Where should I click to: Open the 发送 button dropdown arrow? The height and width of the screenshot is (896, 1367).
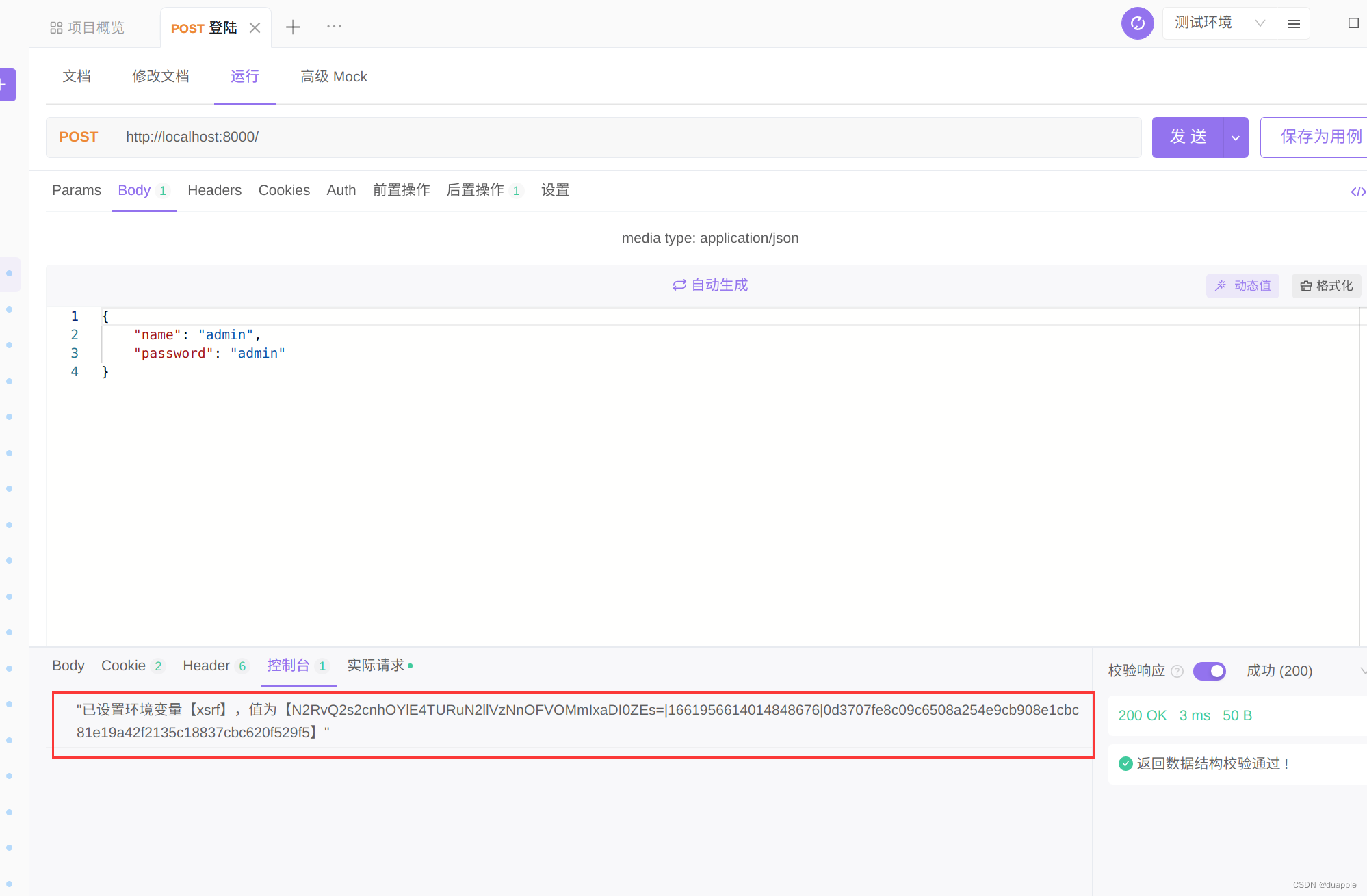1236,137
